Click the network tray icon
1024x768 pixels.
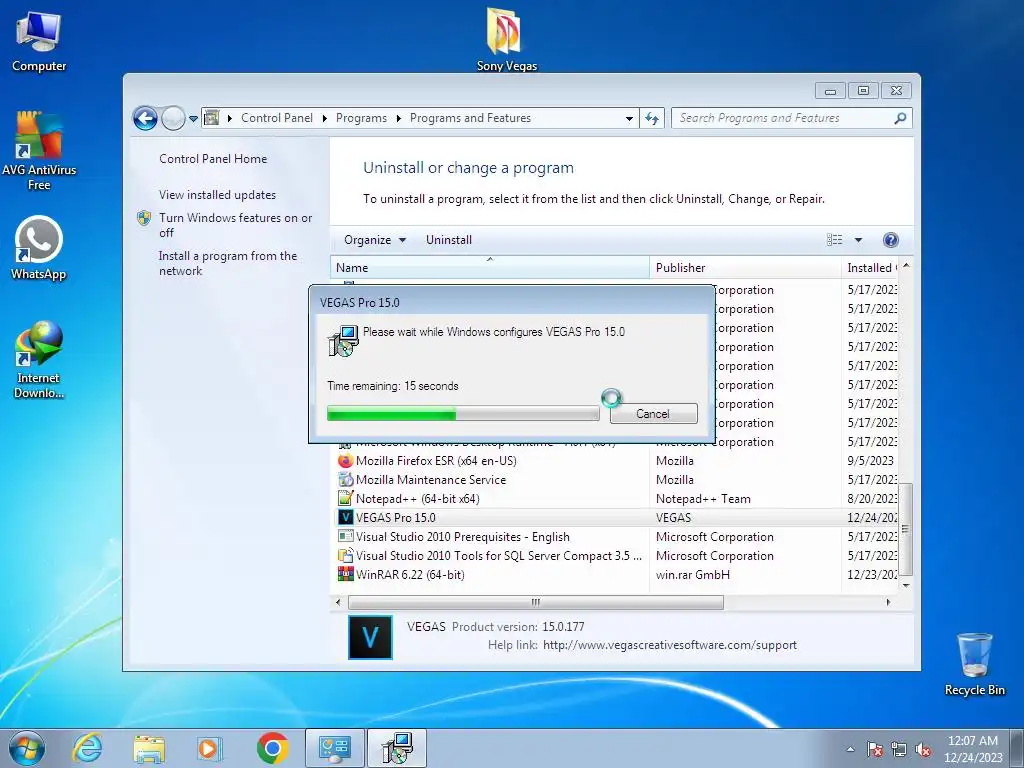point(899,749)
